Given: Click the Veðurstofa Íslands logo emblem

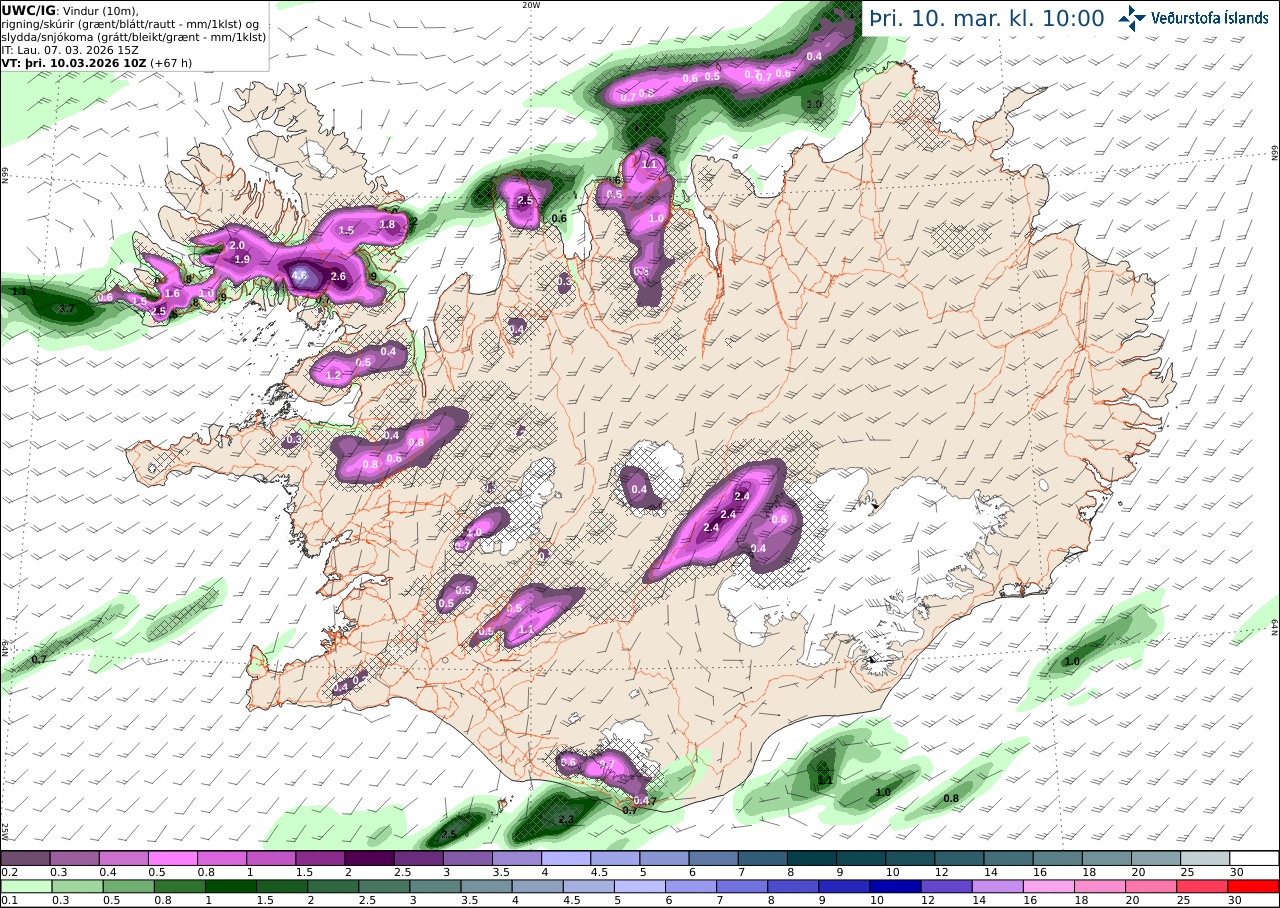Looking at the screenshot, I should coord(1132,18).
